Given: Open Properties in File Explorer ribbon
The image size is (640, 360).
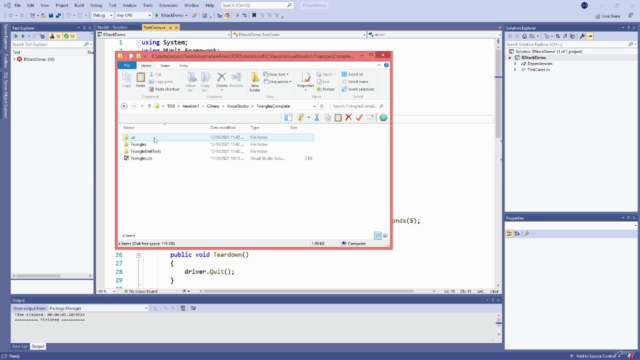Looking at the screenshot, I should 305,80.
